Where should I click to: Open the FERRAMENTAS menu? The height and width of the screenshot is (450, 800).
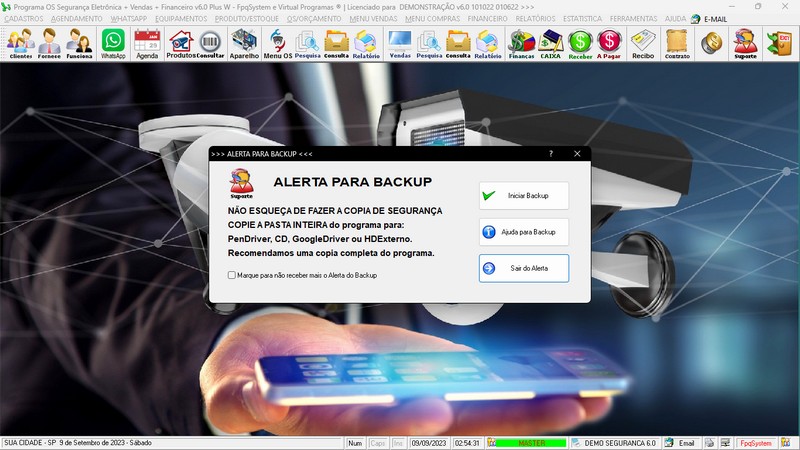point(633,19)
